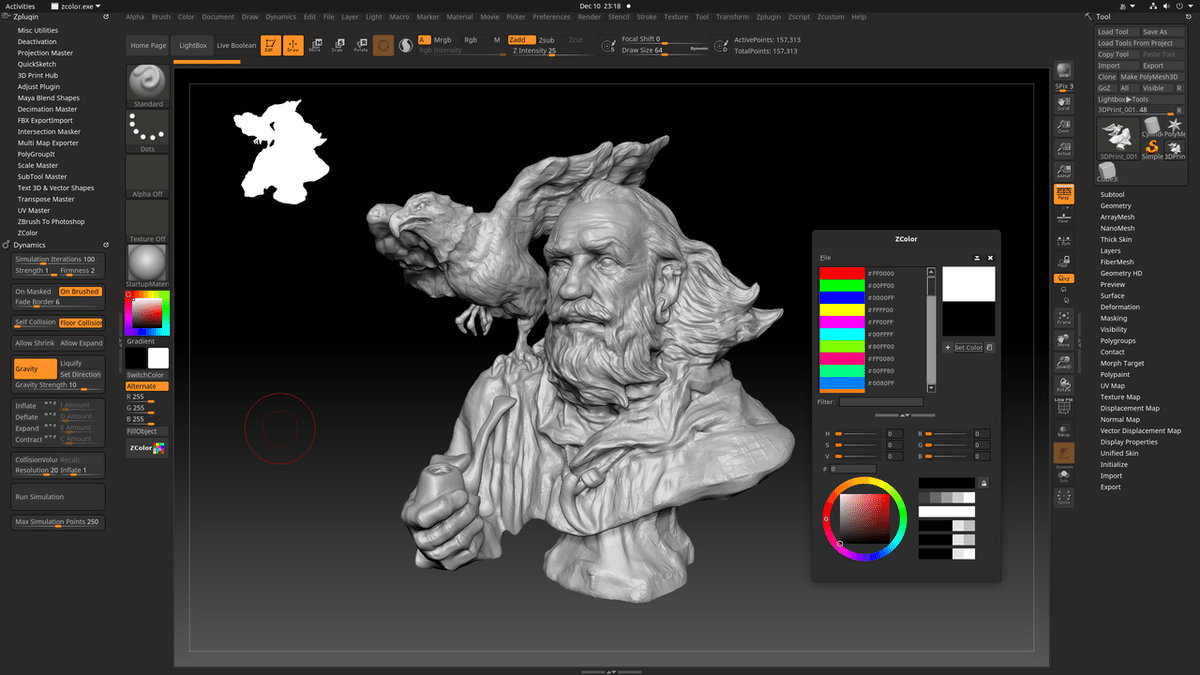Screen dimensions: 1200x675
Task: Expand the Geometry section
Action: tap(1115, 206)
